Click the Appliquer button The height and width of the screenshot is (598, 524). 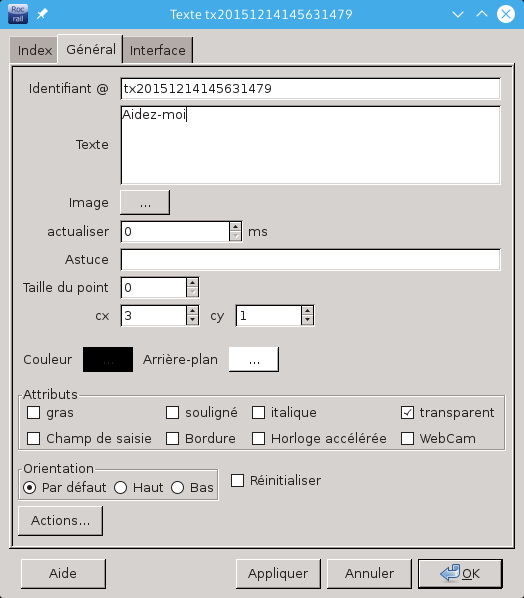[x=278, y=574]
